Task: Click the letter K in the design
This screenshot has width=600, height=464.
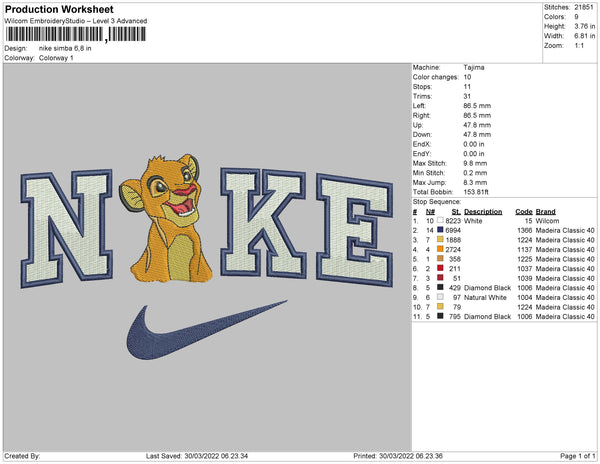Action: (x=263, y=223)
